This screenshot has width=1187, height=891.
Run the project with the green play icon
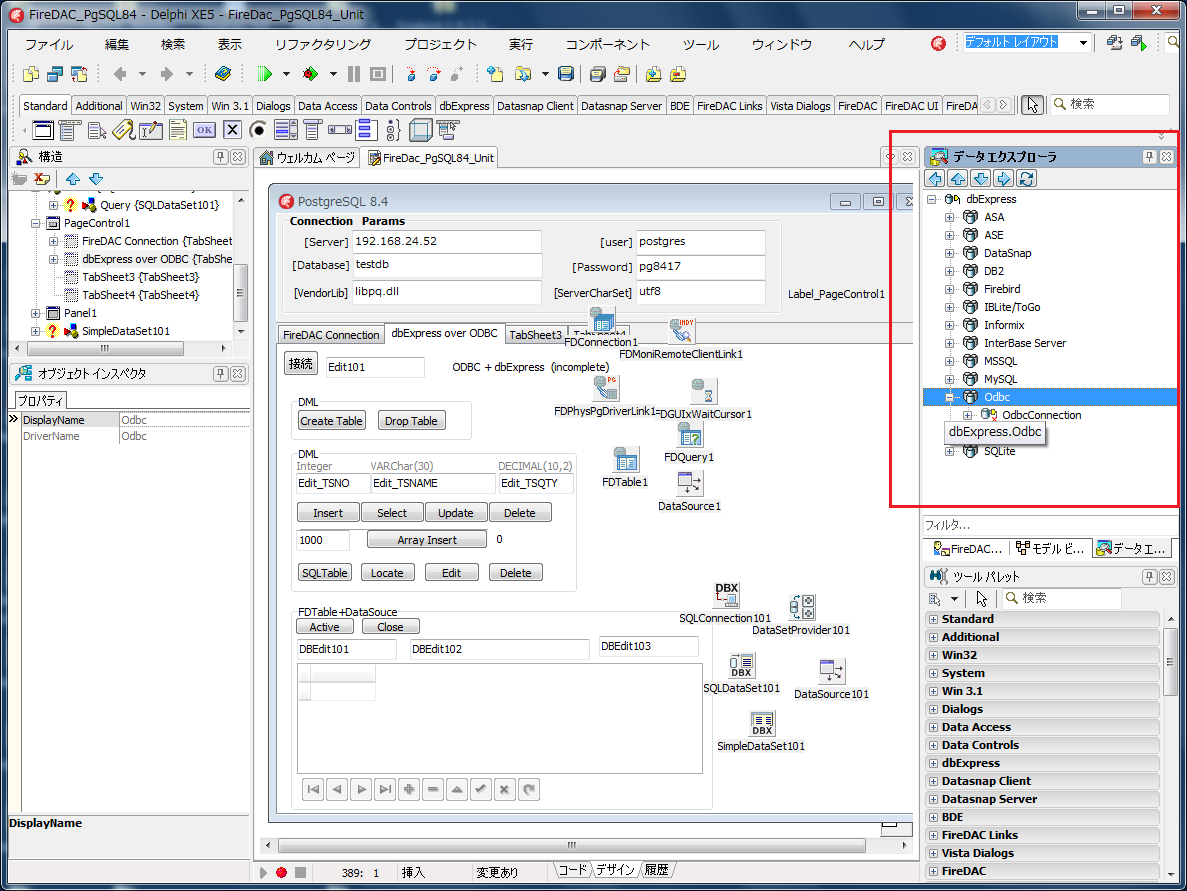point(264,74)
